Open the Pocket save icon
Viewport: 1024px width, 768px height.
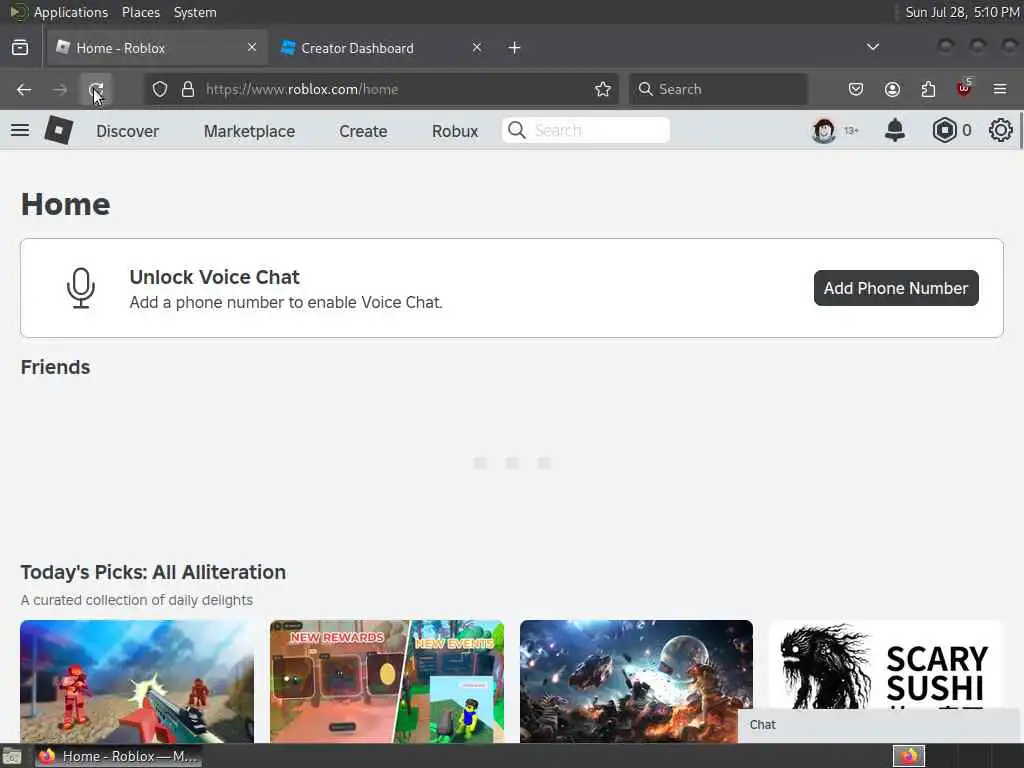tap(856, 89)
